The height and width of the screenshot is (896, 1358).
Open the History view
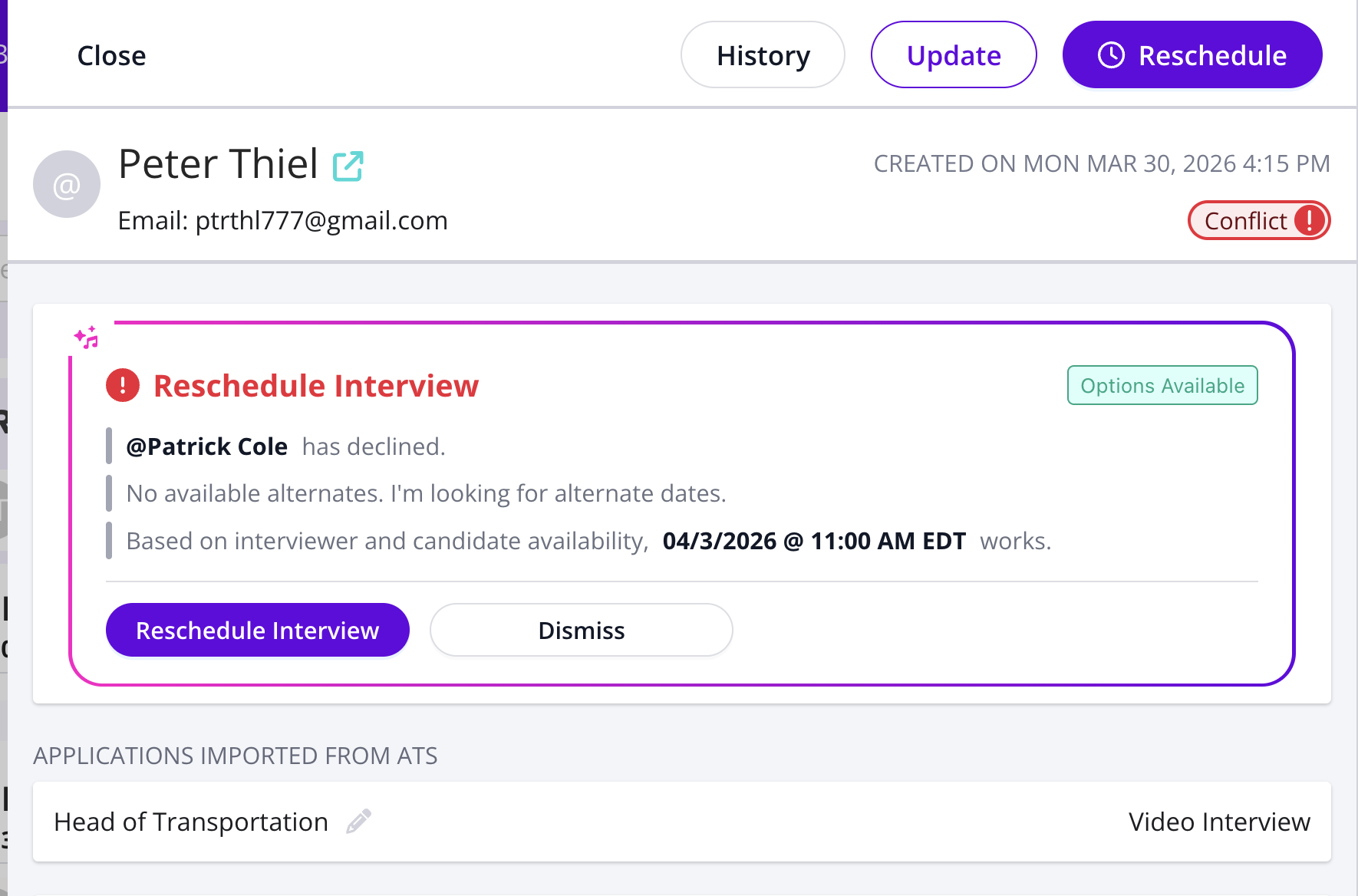pyautogui.click(x=763, y=55)
